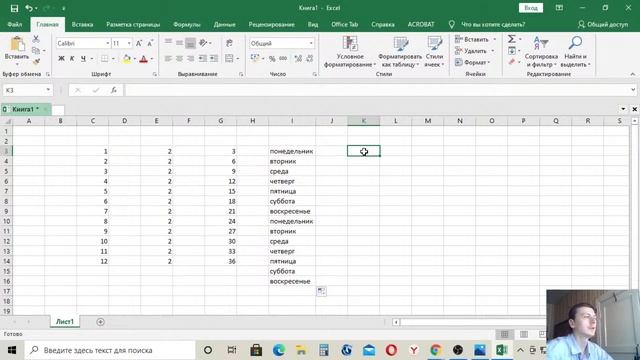The height and width of the screenshot is (360, 640).
Task: Increase decimal places
Action: coord(298,59)
